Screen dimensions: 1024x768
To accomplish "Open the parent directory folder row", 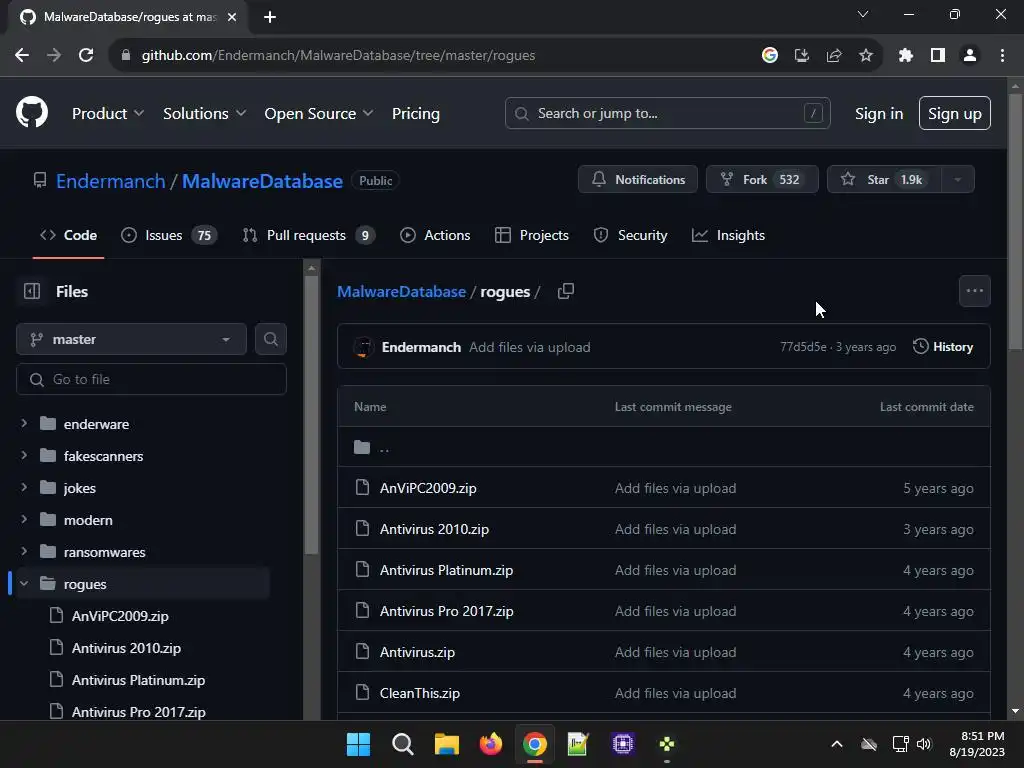I will pos(664,447).
